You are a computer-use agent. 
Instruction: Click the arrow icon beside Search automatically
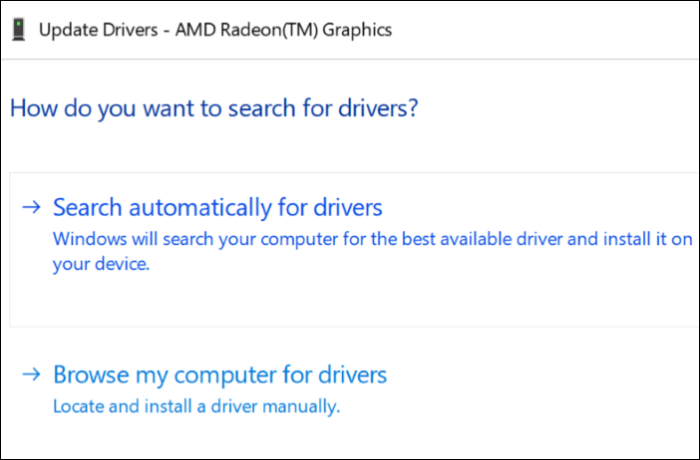click(x=32, y=207)
